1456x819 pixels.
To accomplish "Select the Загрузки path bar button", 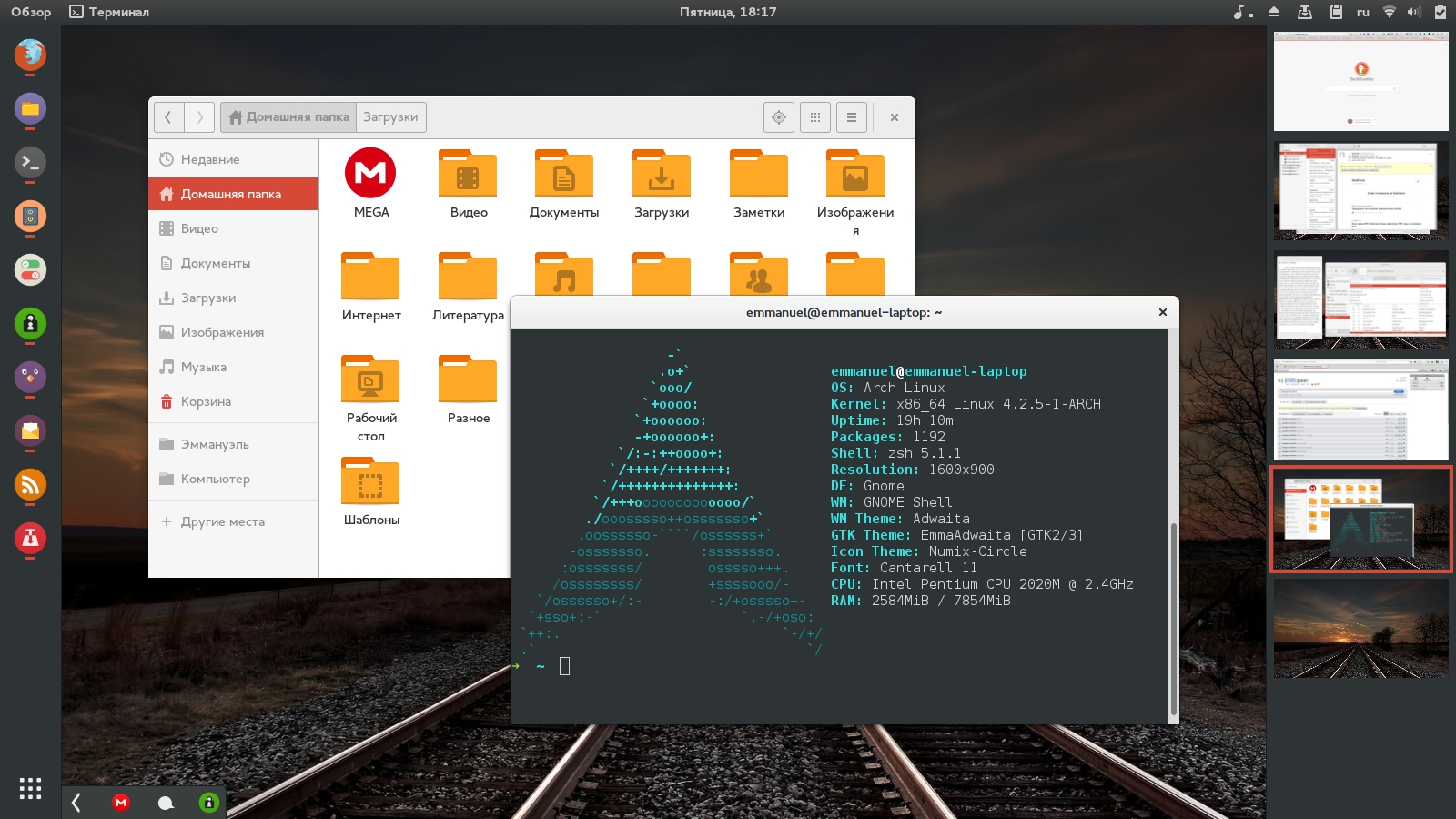I will pyautogui.click(x=390, y=116).
